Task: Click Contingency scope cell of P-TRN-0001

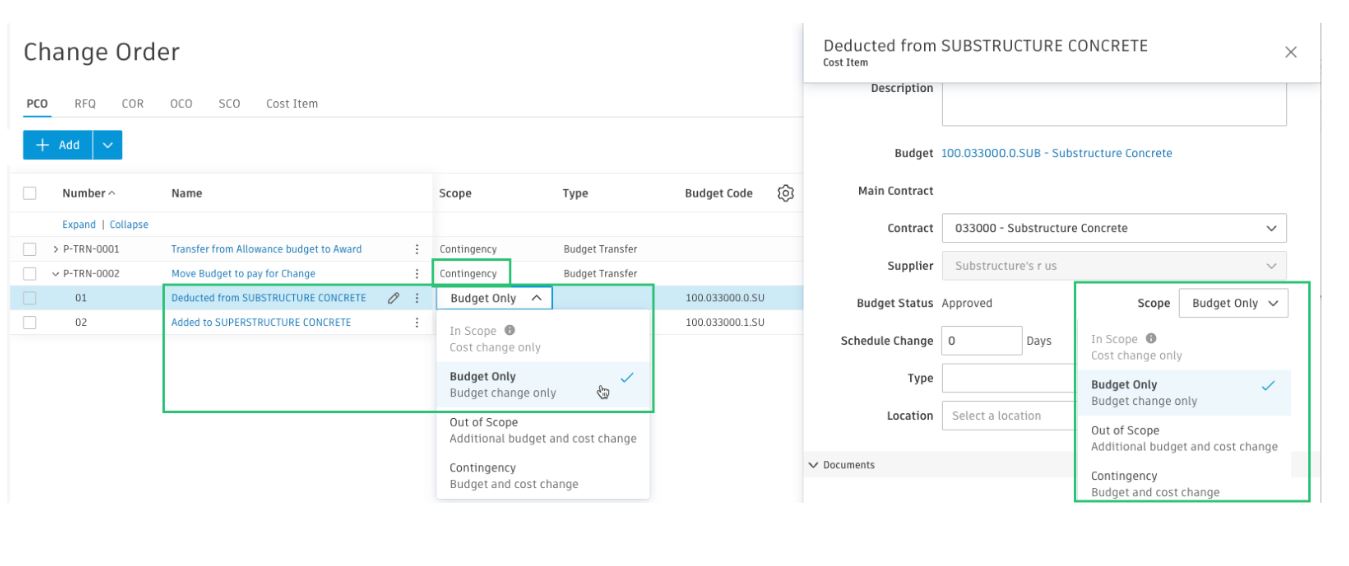Action: pyautogui.click(x=468, y=249)
